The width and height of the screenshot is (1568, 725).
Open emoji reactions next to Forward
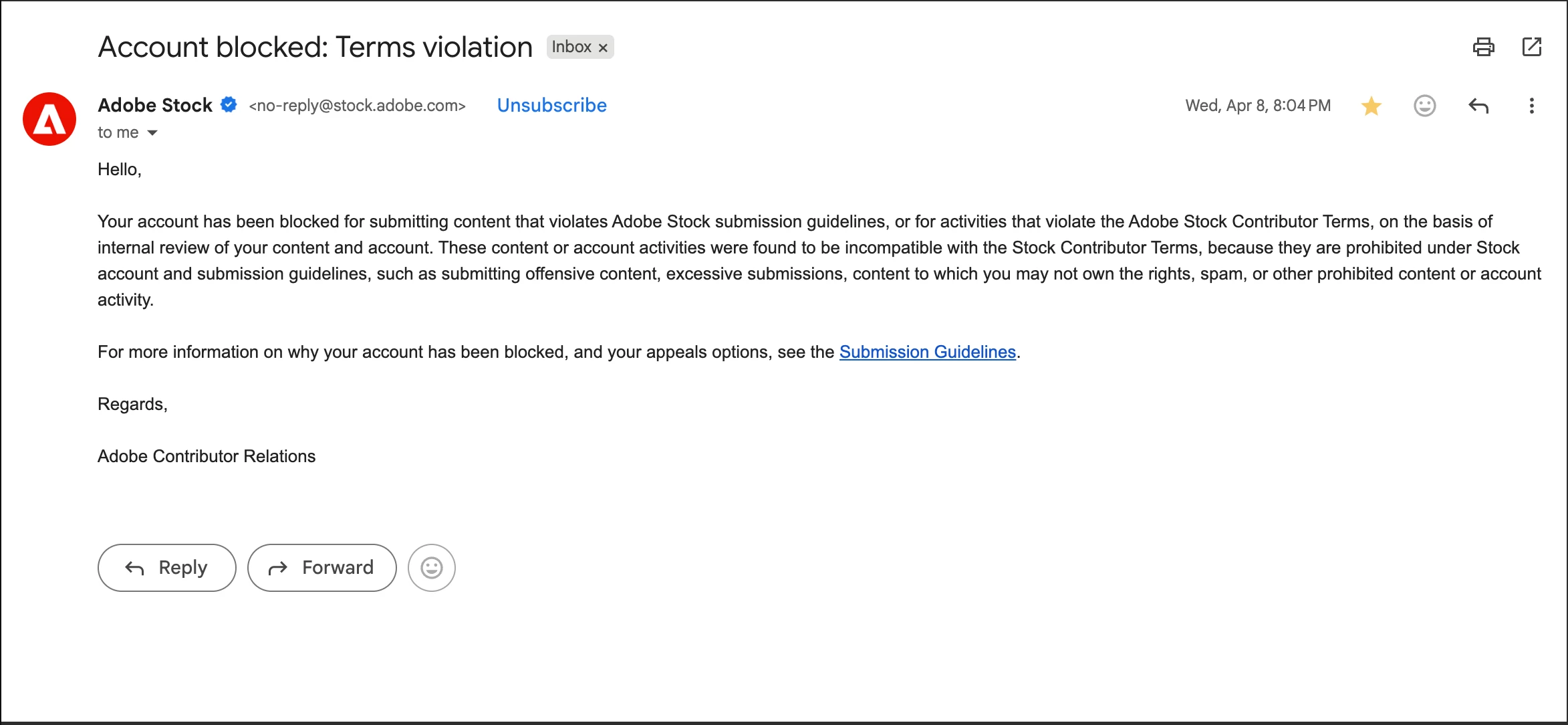(432, 568)
